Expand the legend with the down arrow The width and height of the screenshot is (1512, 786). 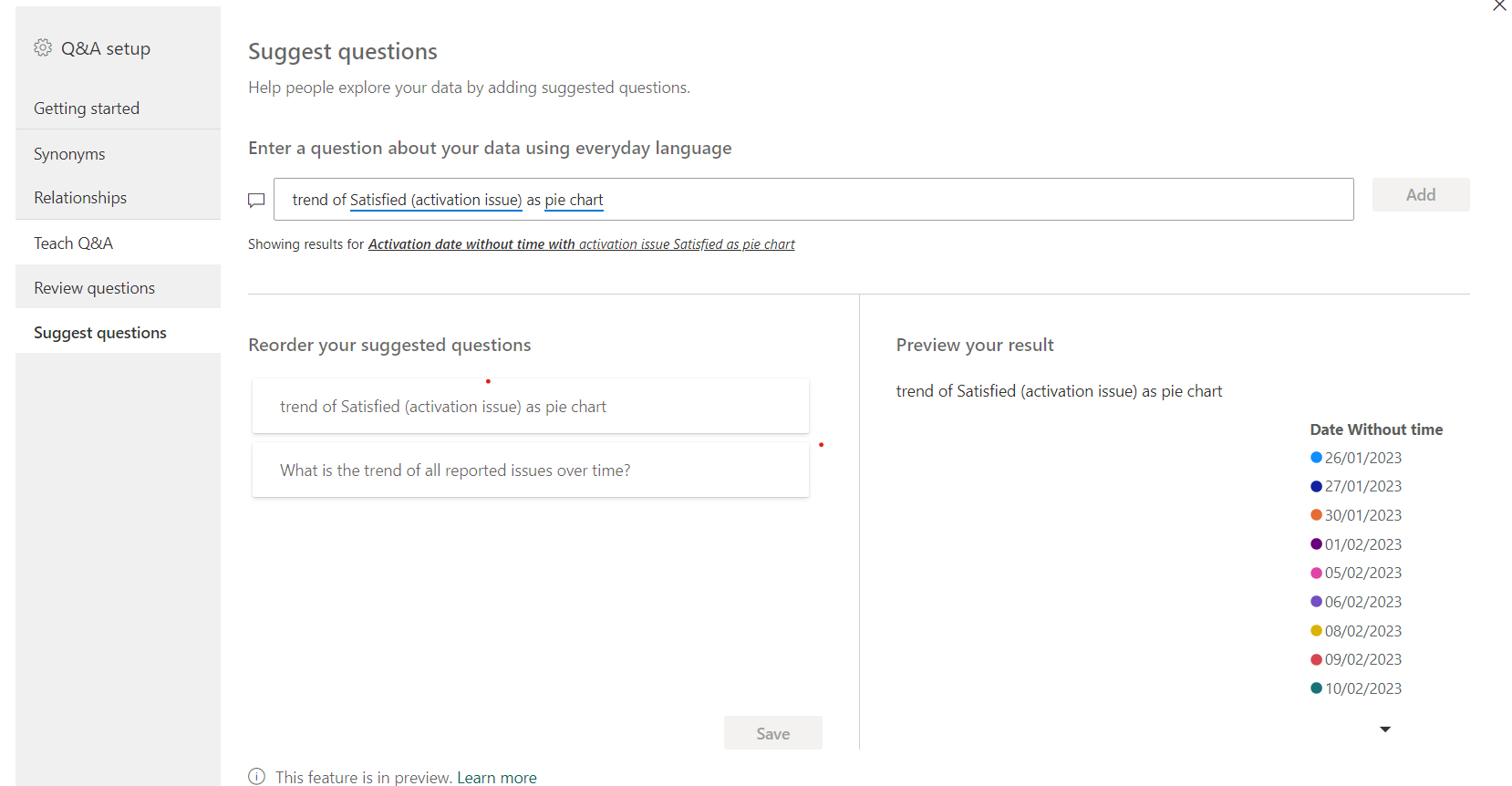pos(1385,729)
